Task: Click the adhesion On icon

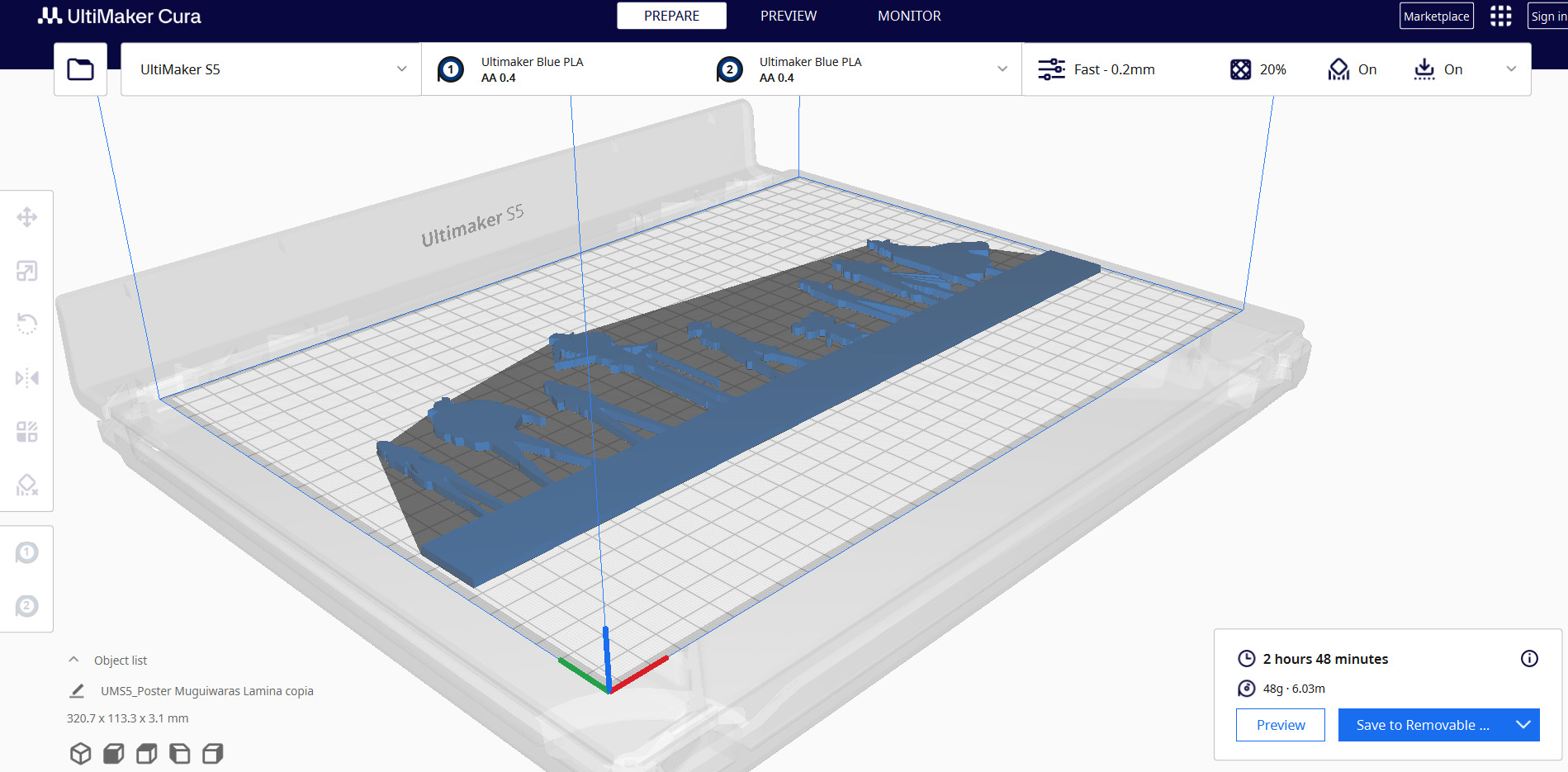Action: (x=1424, y=69)
